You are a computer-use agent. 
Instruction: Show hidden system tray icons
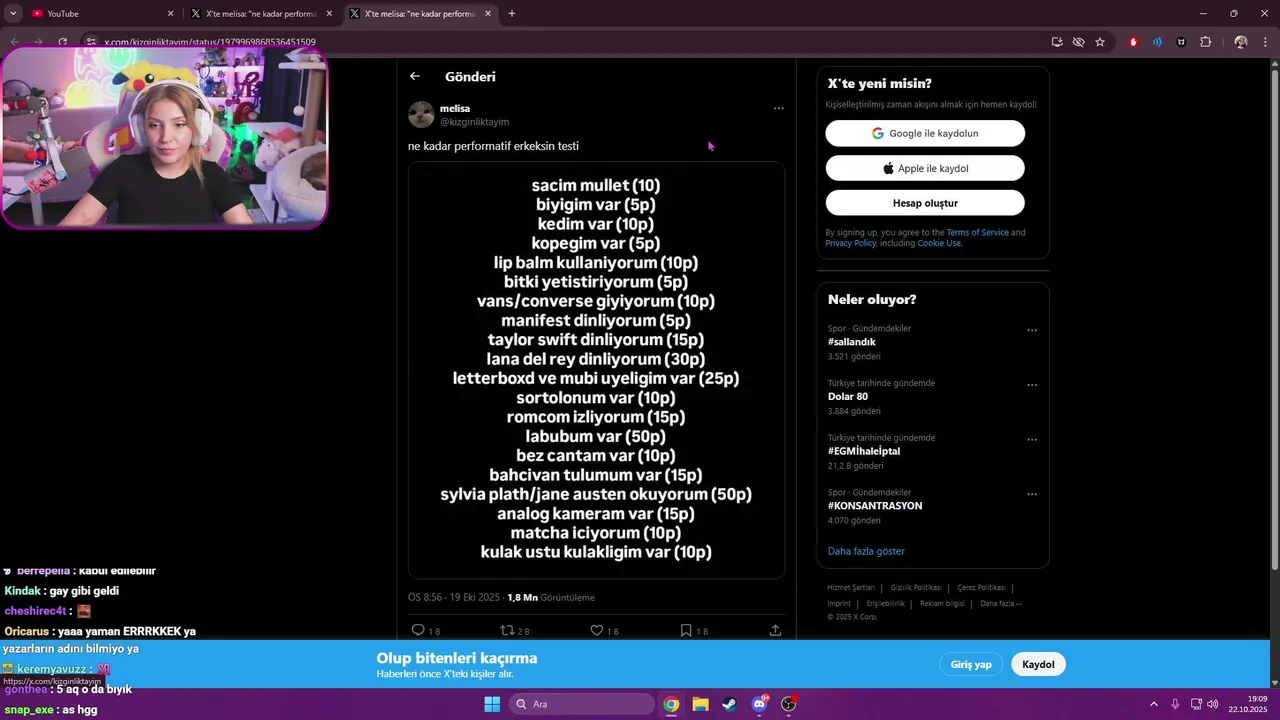[1153, 704]
